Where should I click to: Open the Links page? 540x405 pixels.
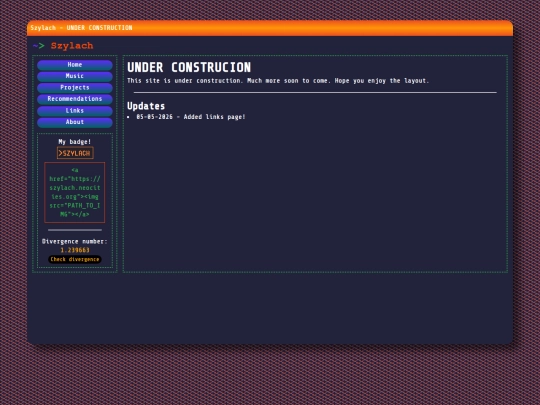[x=75, y=111]
